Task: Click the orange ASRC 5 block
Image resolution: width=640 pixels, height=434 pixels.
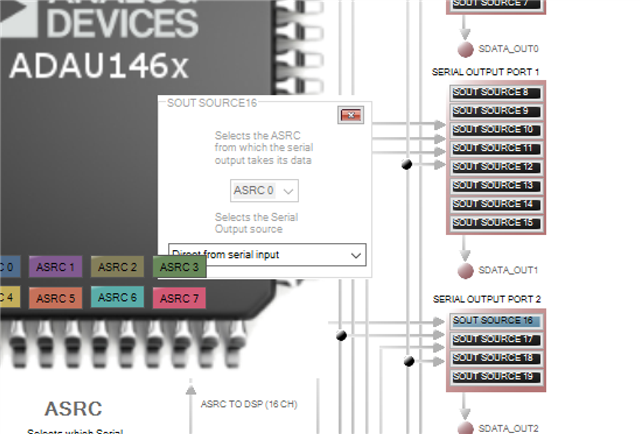Action: pyautogui.click(x=56, y=298)
